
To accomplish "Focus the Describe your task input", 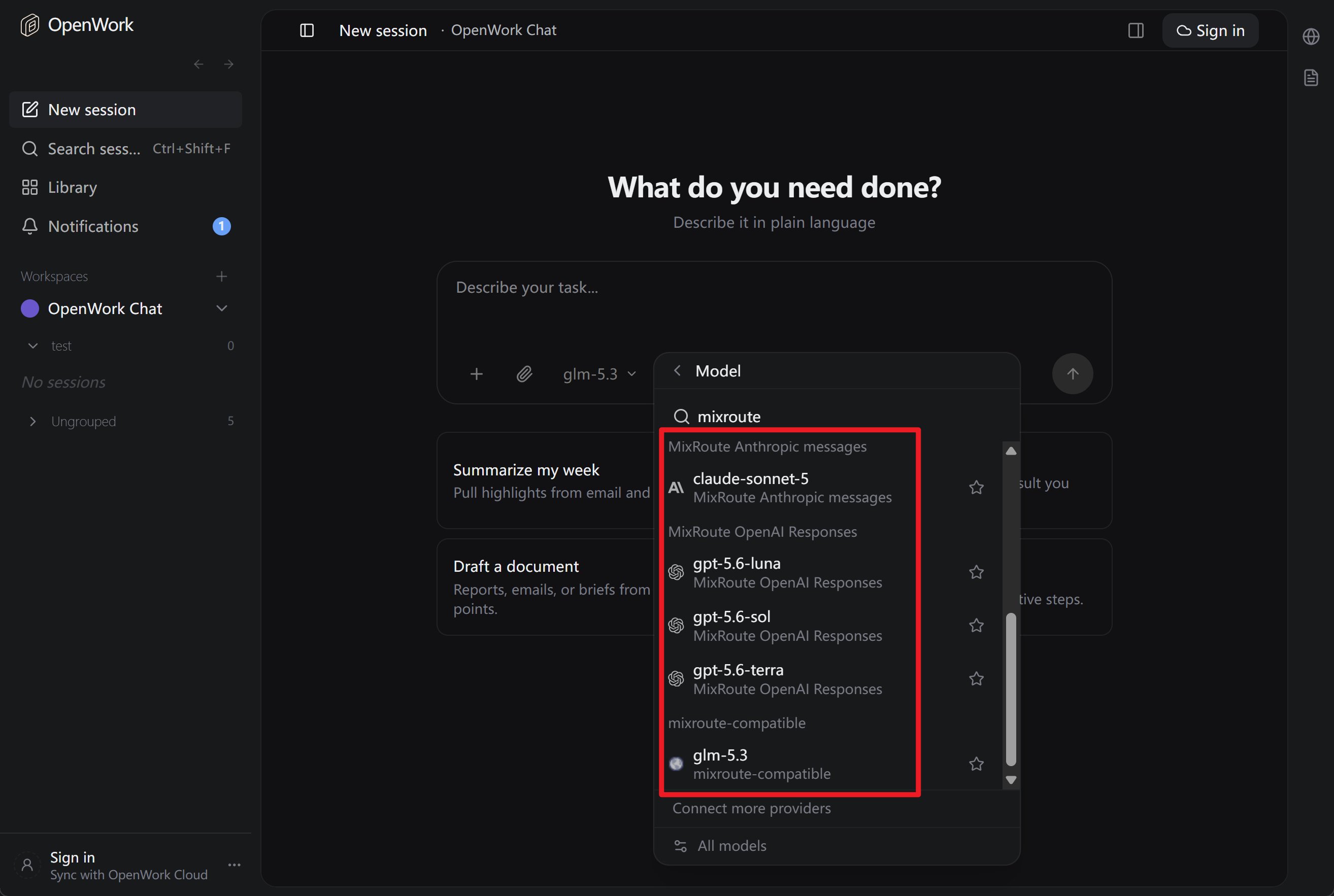I will pos(774,306).
